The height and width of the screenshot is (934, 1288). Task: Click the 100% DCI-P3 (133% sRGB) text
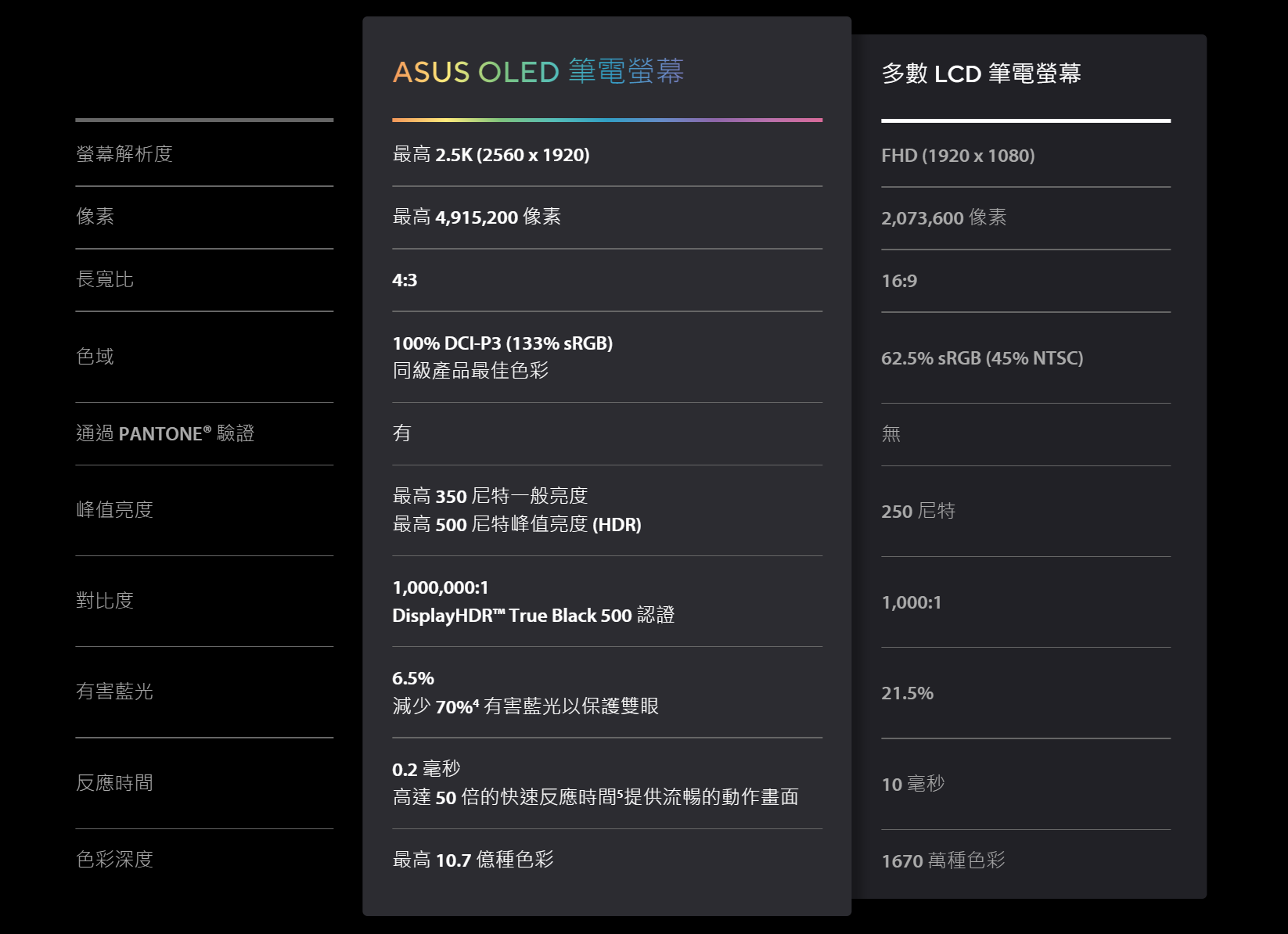click(x=502, y=343)
